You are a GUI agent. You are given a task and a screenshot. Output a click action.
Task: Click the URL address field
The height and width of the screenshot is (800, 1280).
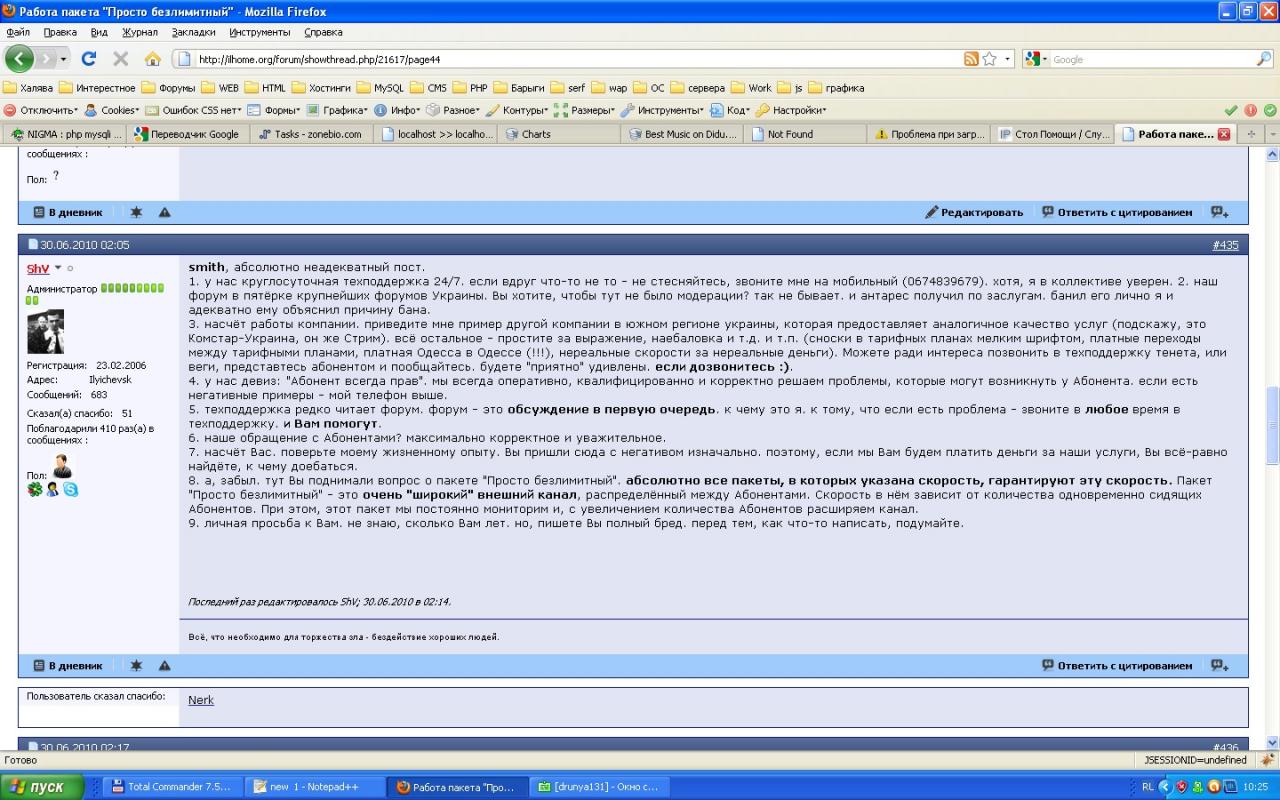point(570,59)
